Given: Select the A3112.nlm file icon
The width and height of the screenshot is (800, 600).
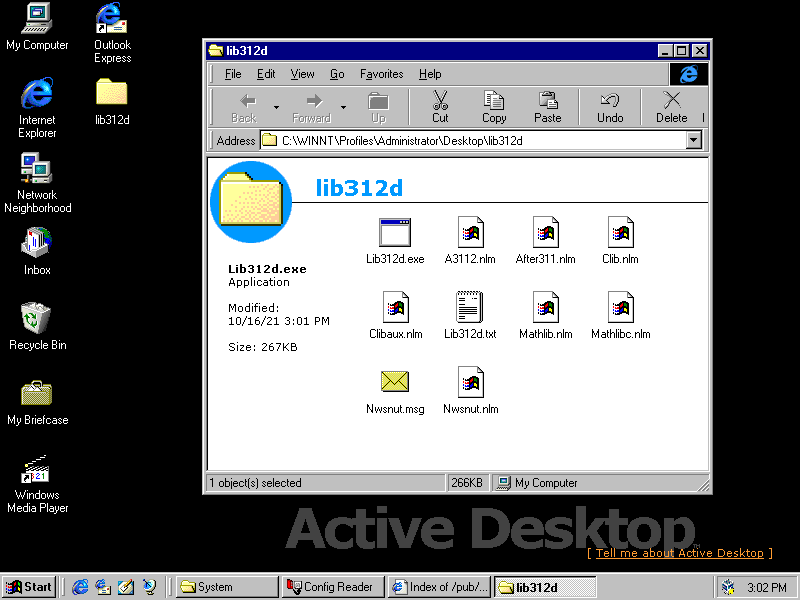Looking at the screenshot, I should pos(470,241).
